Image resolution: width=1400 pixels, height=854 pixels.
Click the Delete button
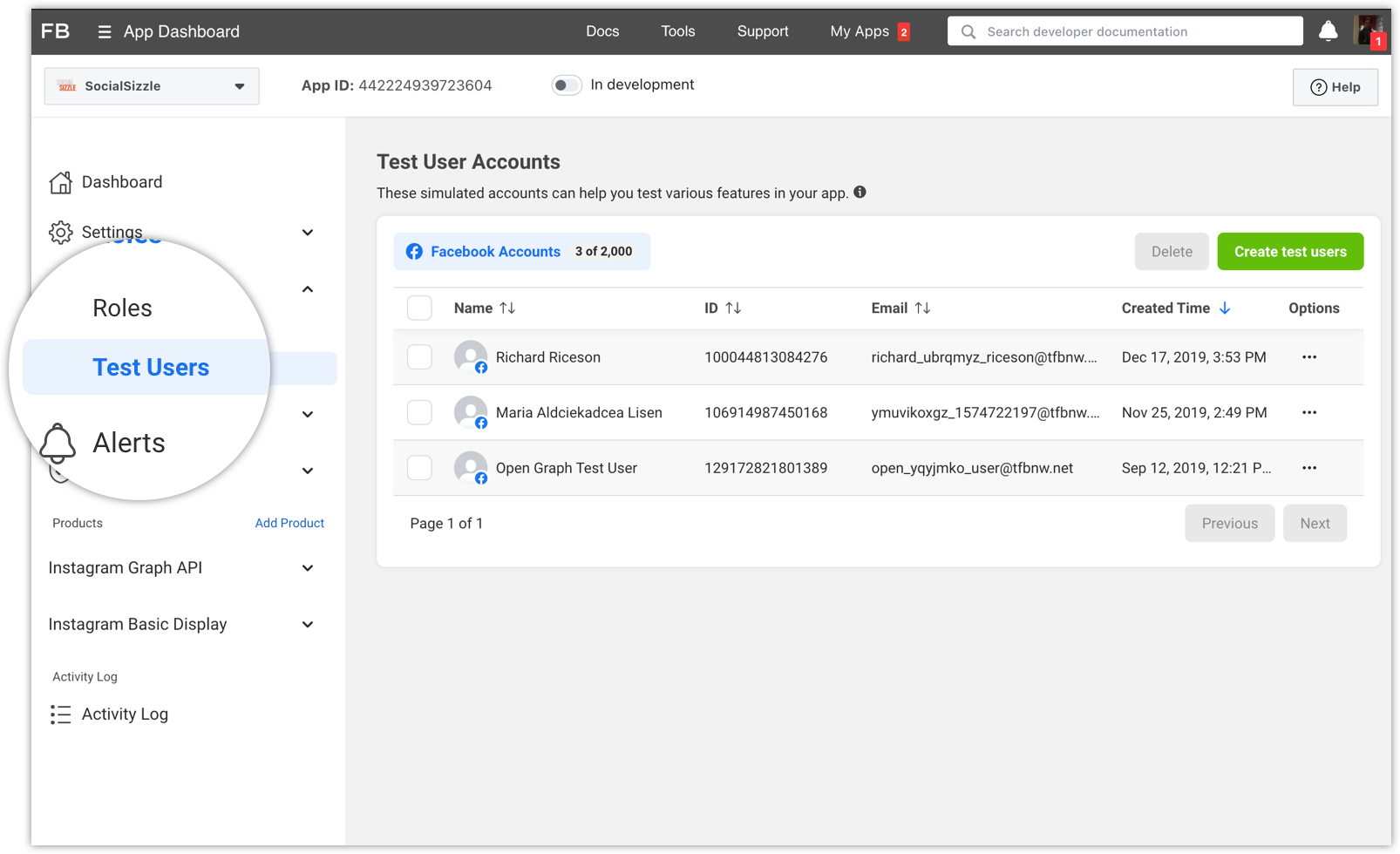(1172, 252)
